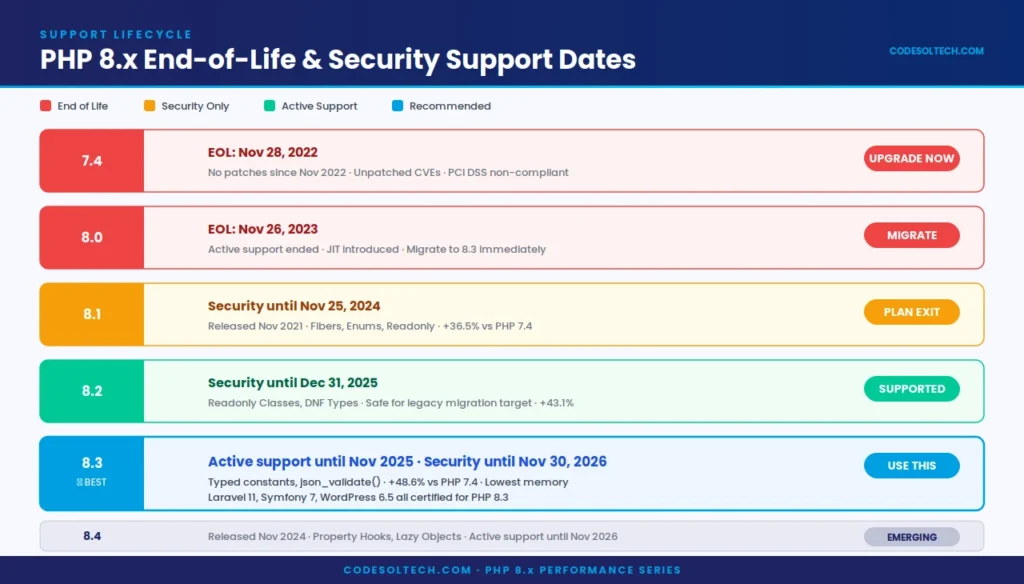Click the orange Security Only swatch
This screenshot has height=584, width=1024.
(150, 106)
